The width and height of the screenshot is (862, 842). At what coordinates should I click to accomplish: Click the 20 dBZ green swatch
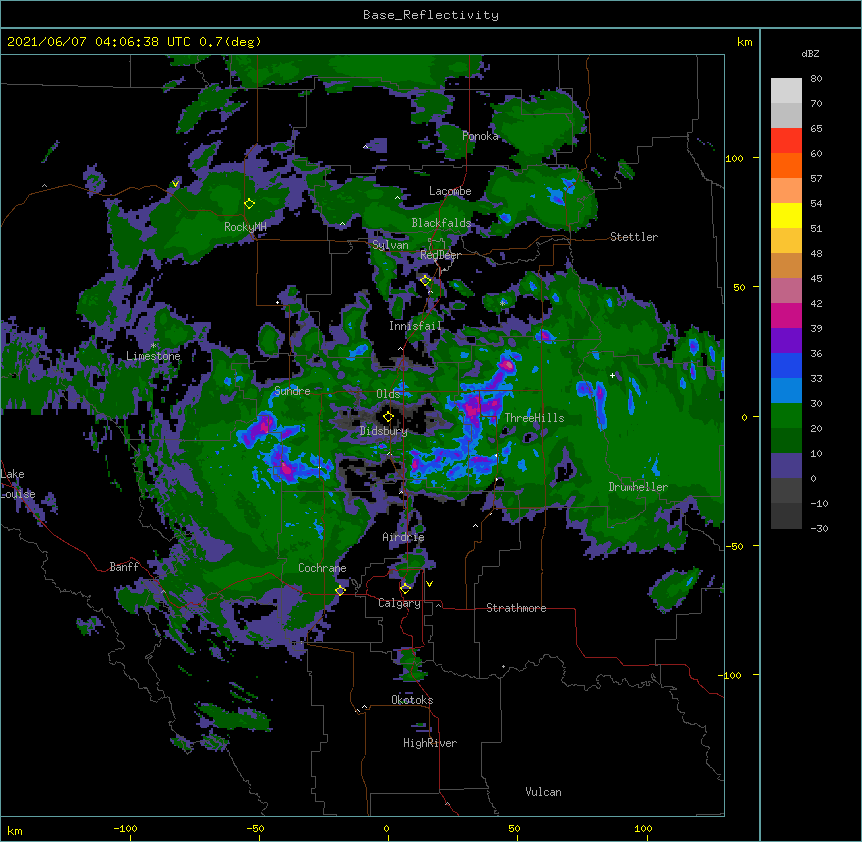pos(786,416)
